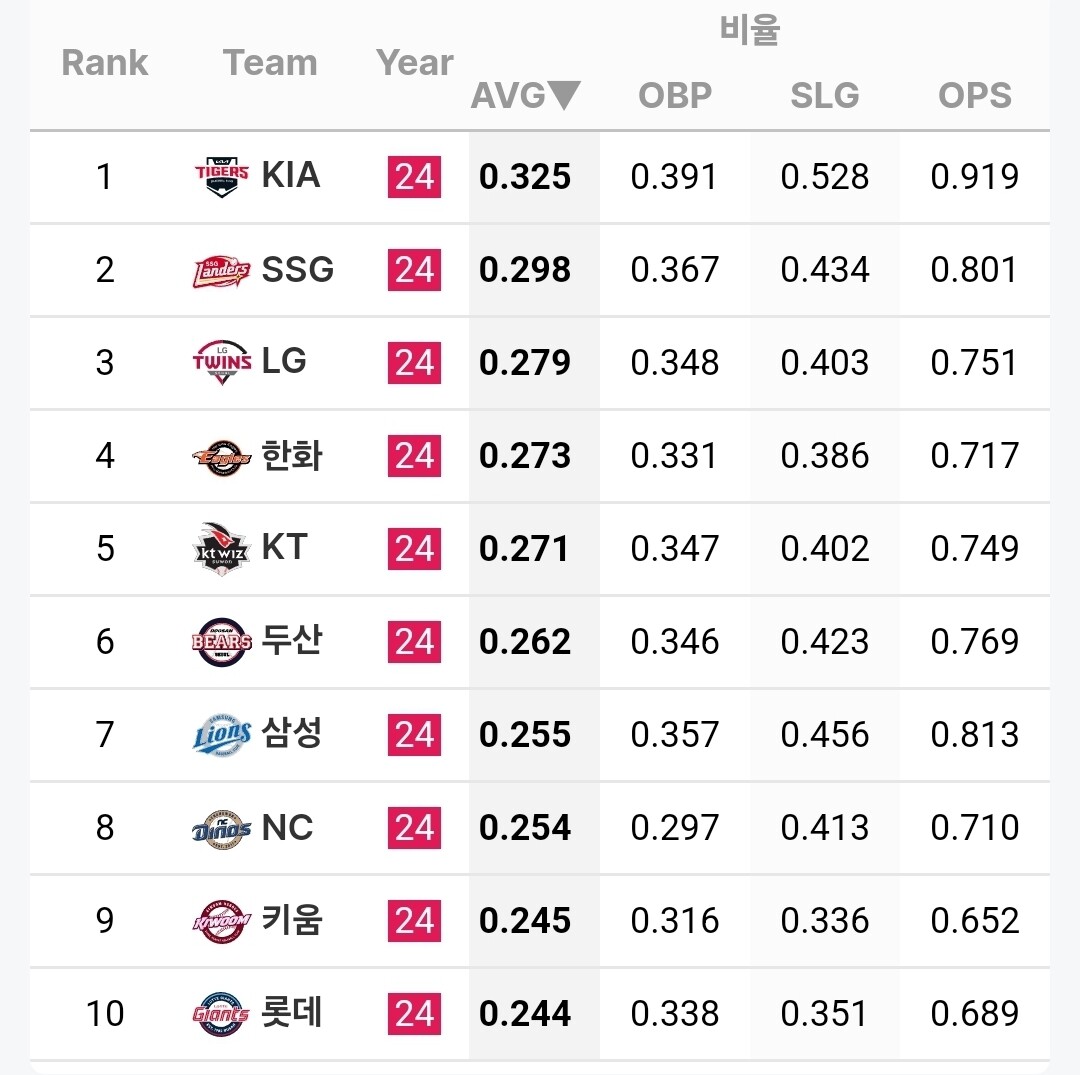Viewport: 1080px width, 1075px height.
Task: Click the KIA Tigers team logo
Action: [x=221, y=177]
